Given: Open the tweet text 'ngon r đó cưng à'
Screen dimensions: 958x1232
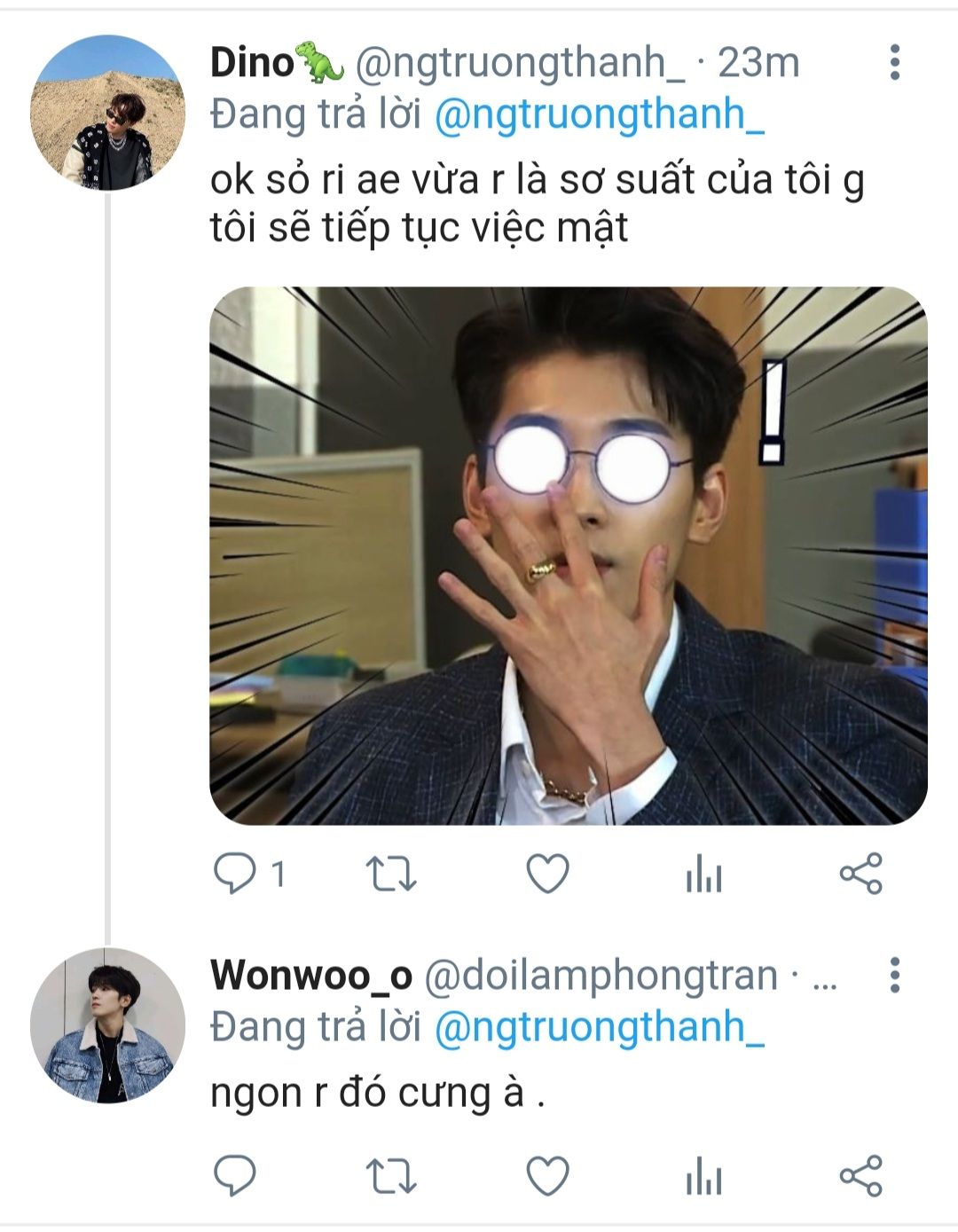Looking at the screenshot, I should [377, 1093].
